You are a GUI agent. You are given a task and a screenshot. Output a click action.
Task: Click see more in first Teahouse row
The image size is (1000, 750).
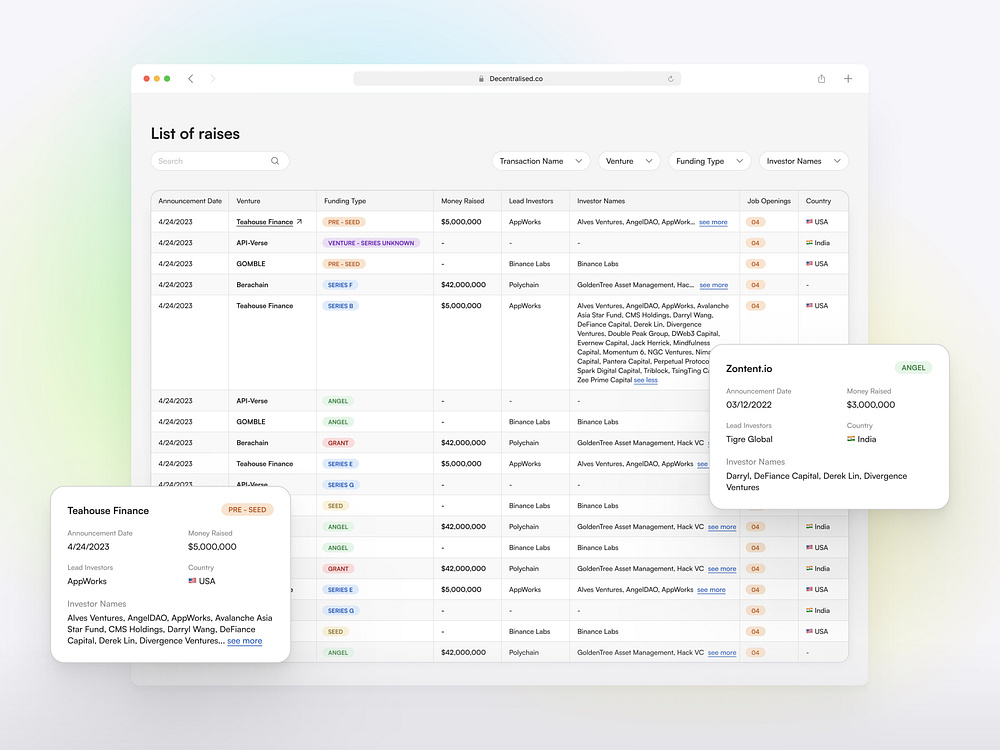[x=713, y=222]
